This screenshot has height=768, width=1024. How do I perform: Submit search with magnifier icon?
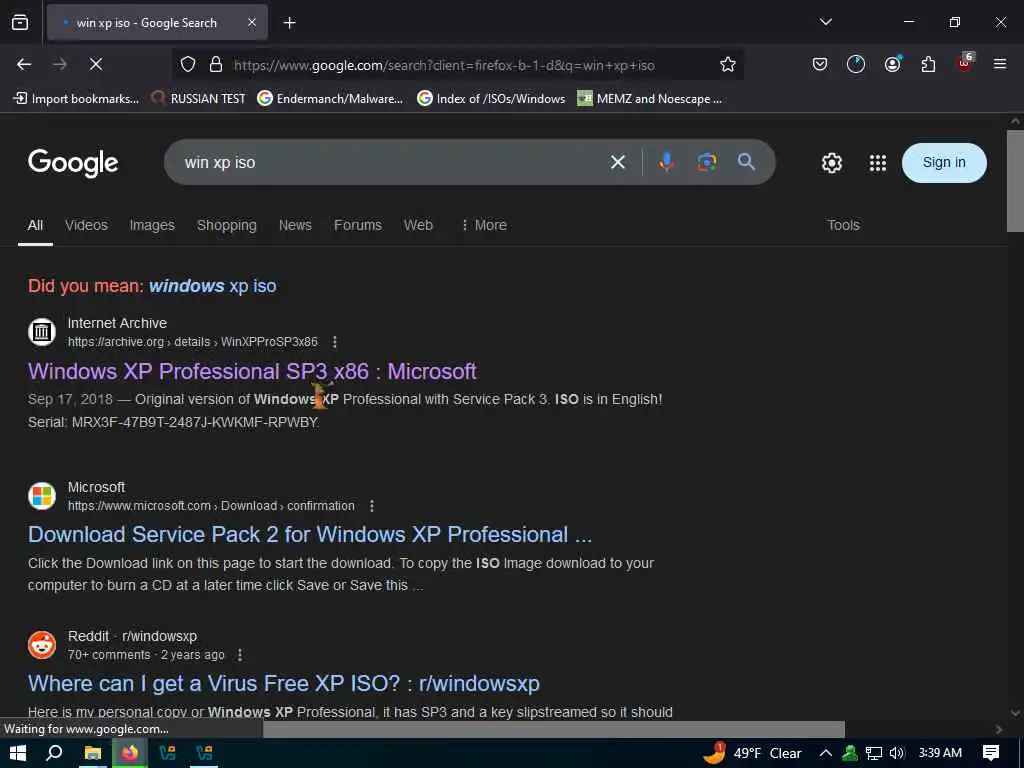(746, 161)
